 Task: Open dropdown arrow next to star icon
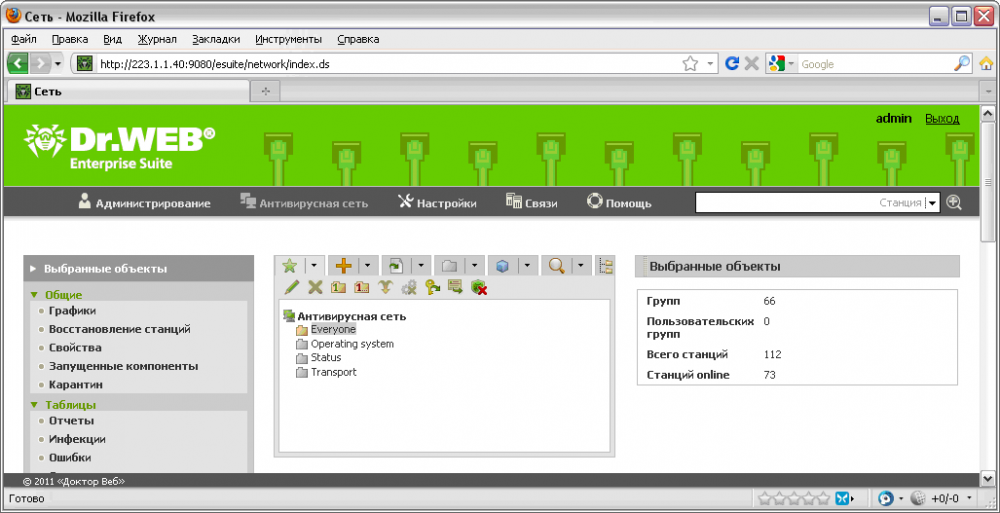tap(314, 266)
